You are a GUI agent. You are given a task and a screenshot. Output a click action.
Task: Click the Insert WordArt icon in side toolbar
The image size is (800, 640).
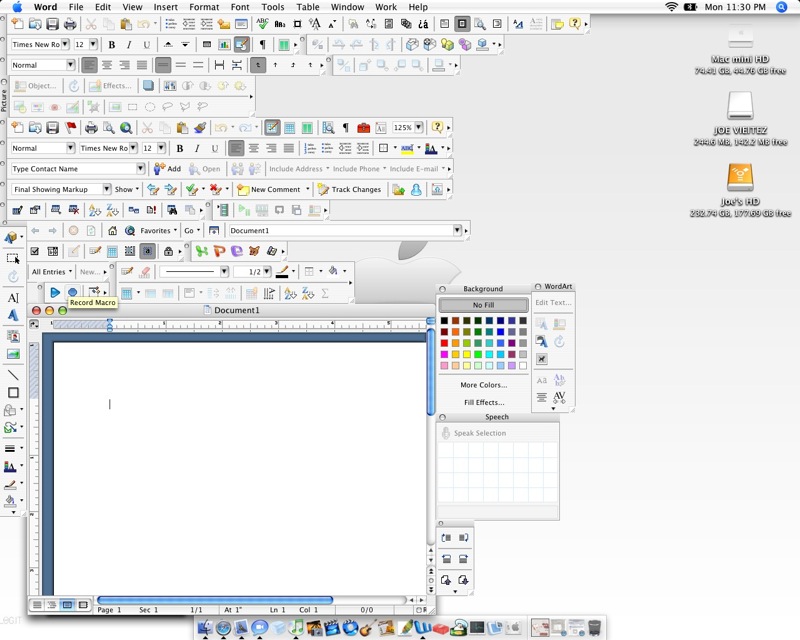[13, 315]
